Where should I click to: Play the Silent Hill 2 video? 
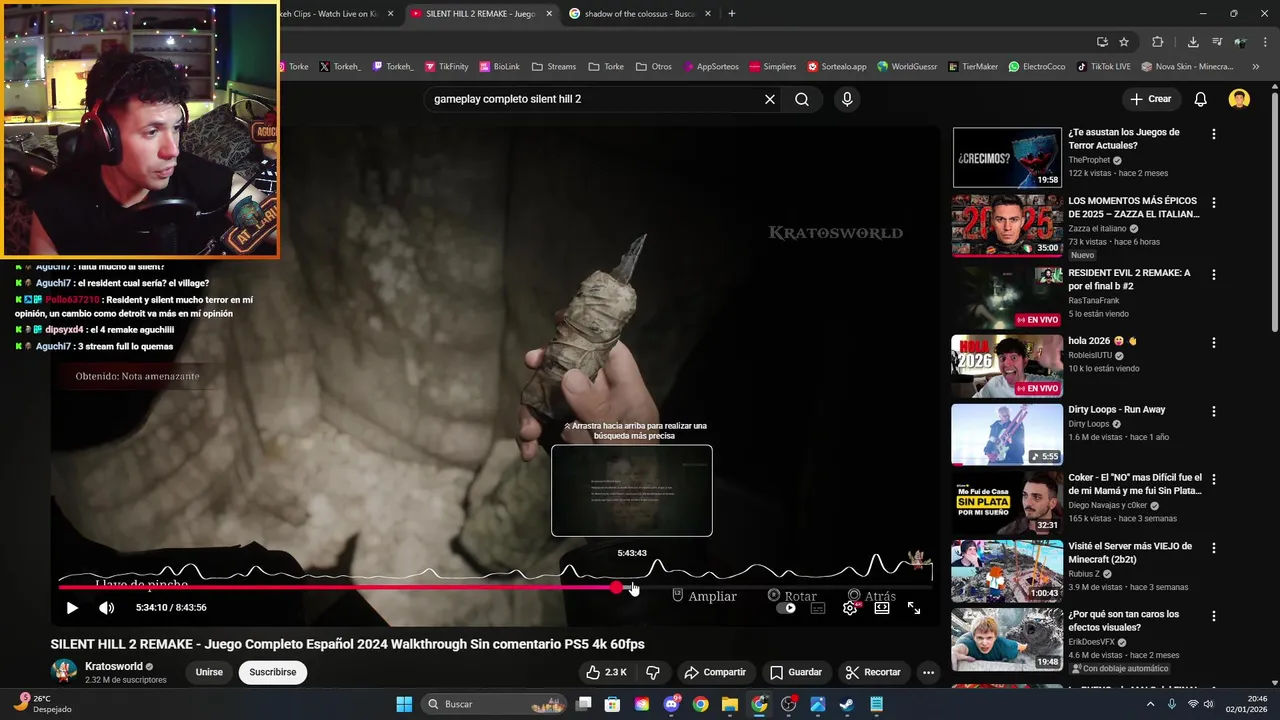(72, 608)
